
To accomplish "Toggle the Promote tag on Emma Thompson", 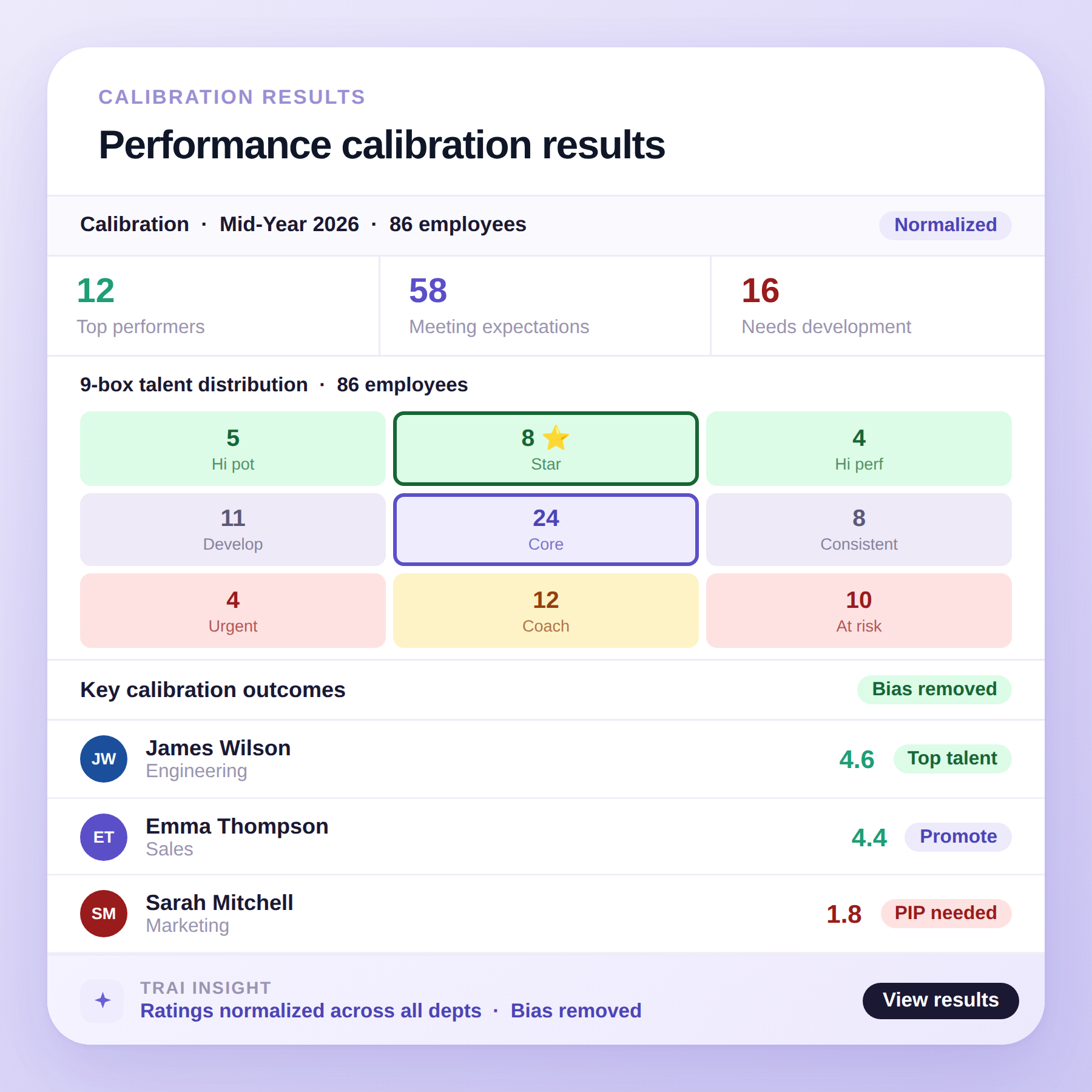I will (957, 837).
